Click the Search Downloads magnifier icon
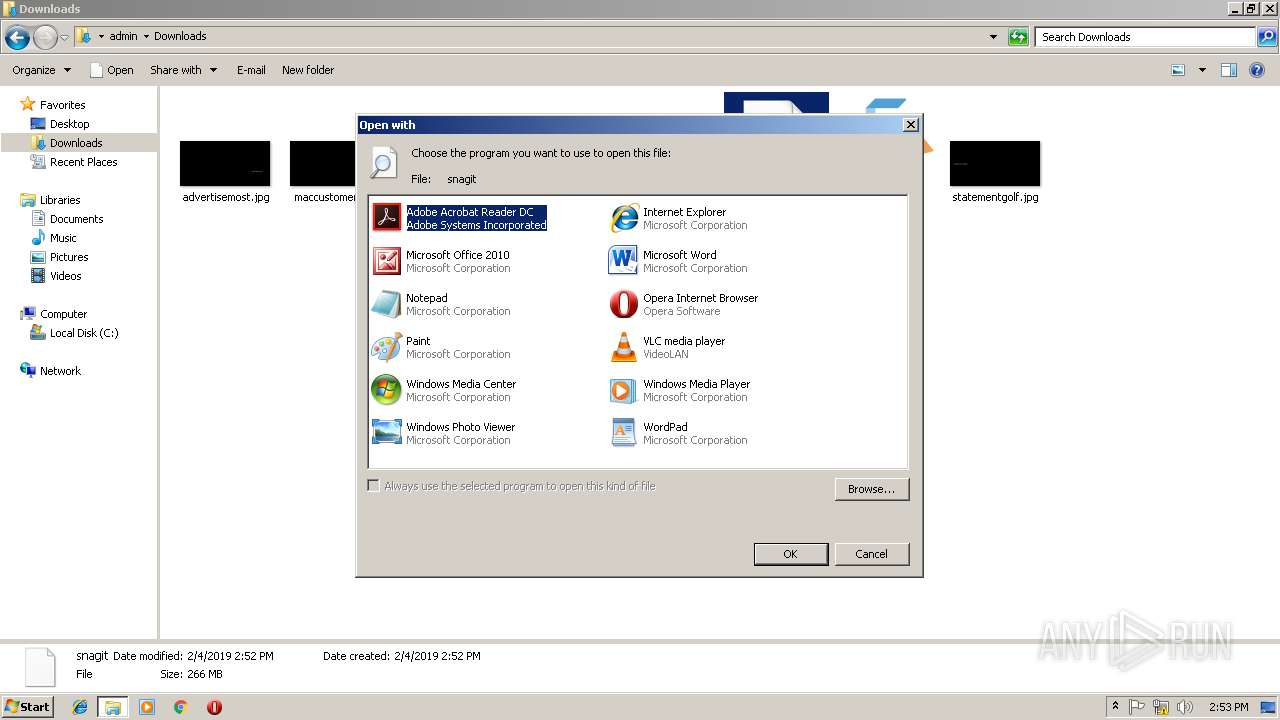Image resolution: width=1280 pixels, height=720 pixels. click(x=1268, y=37)
